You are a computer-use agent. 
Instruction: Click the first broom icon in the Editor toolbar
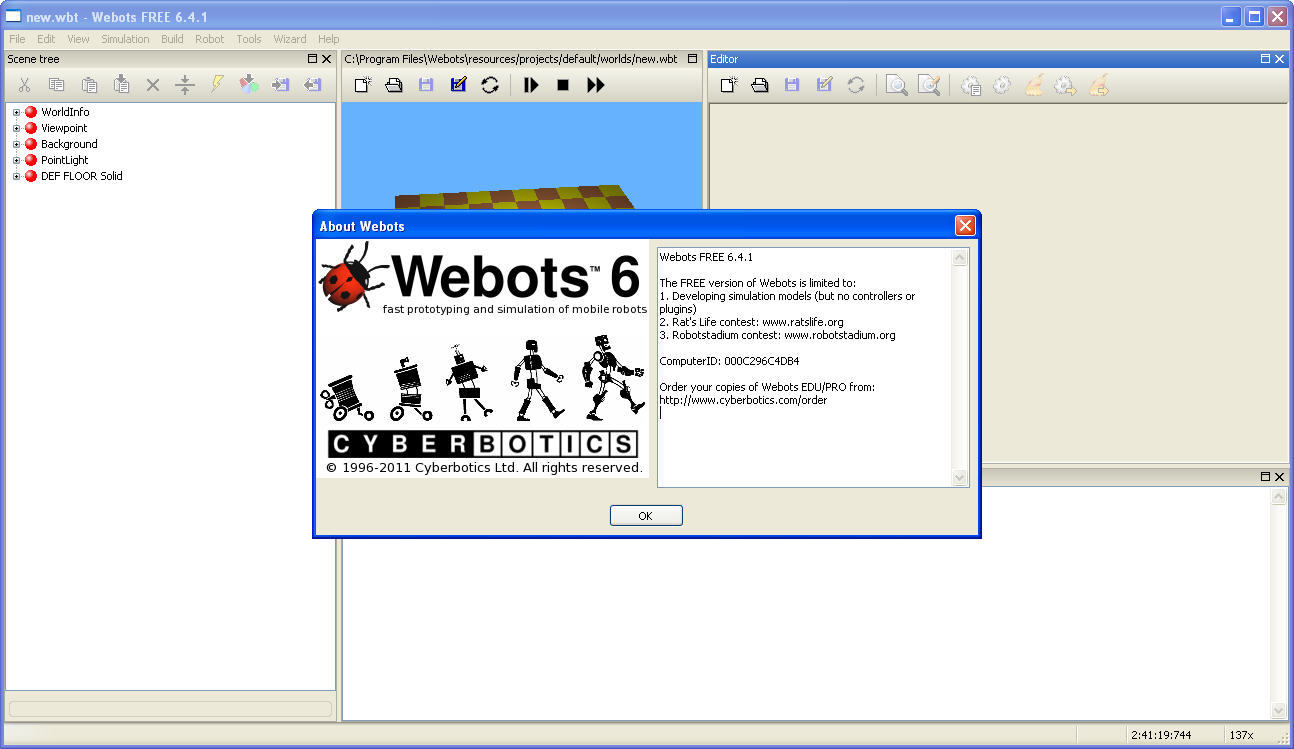point(1034,85)
